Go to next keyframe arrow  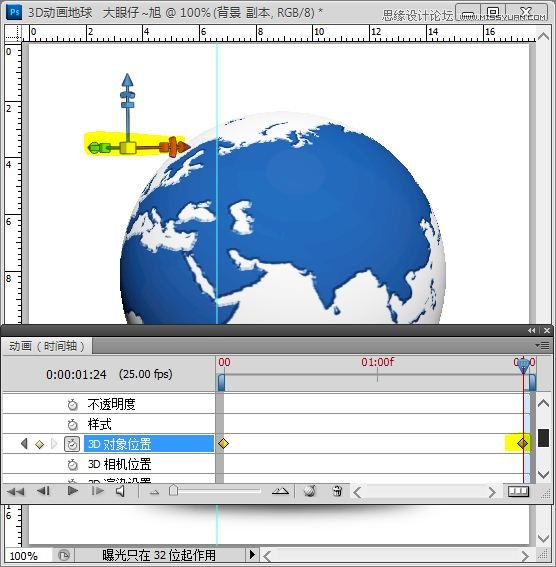click(54, 443)
